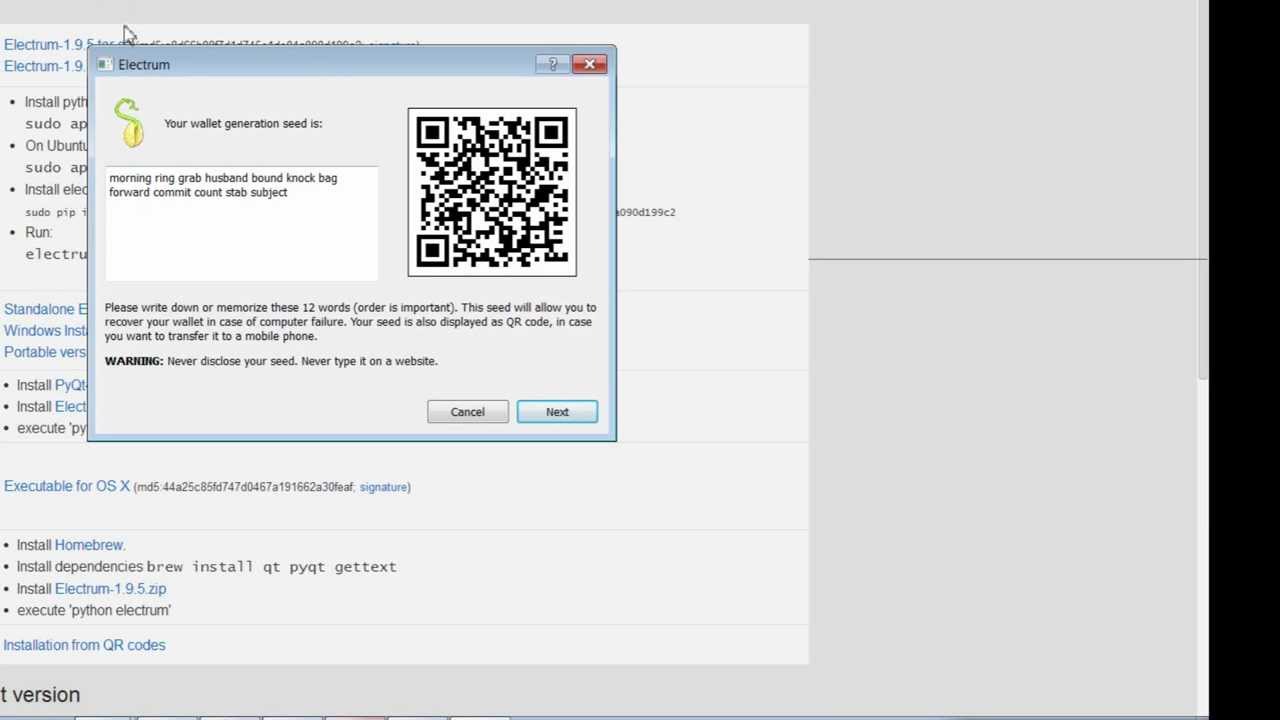Click the Cancel button in Electrum dialog
Screen dimensions: 1280x720
click(x=467, y=412)
